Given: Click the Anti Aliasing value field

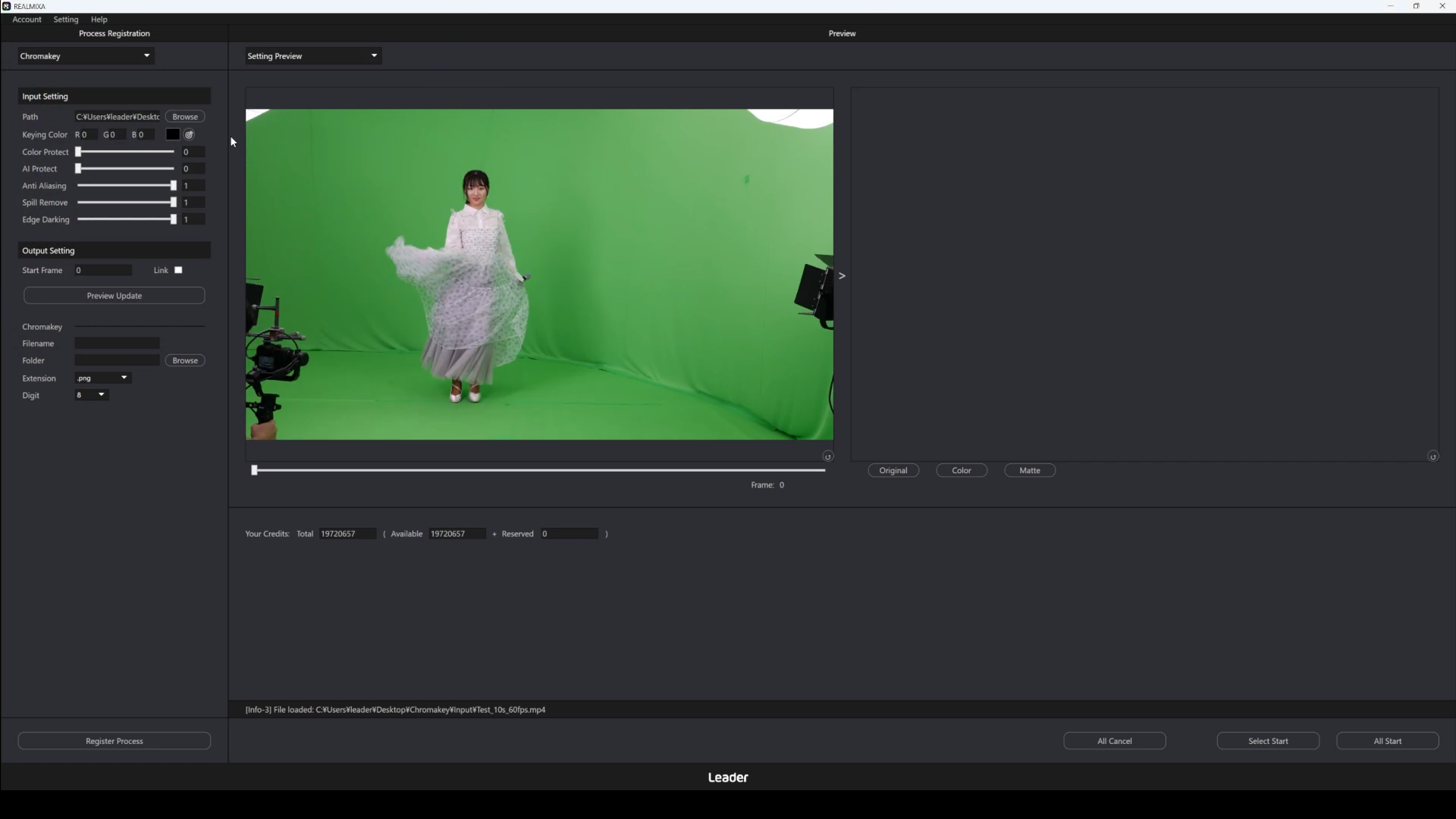Looking at the screenshot, I should (x=193, y=186).
